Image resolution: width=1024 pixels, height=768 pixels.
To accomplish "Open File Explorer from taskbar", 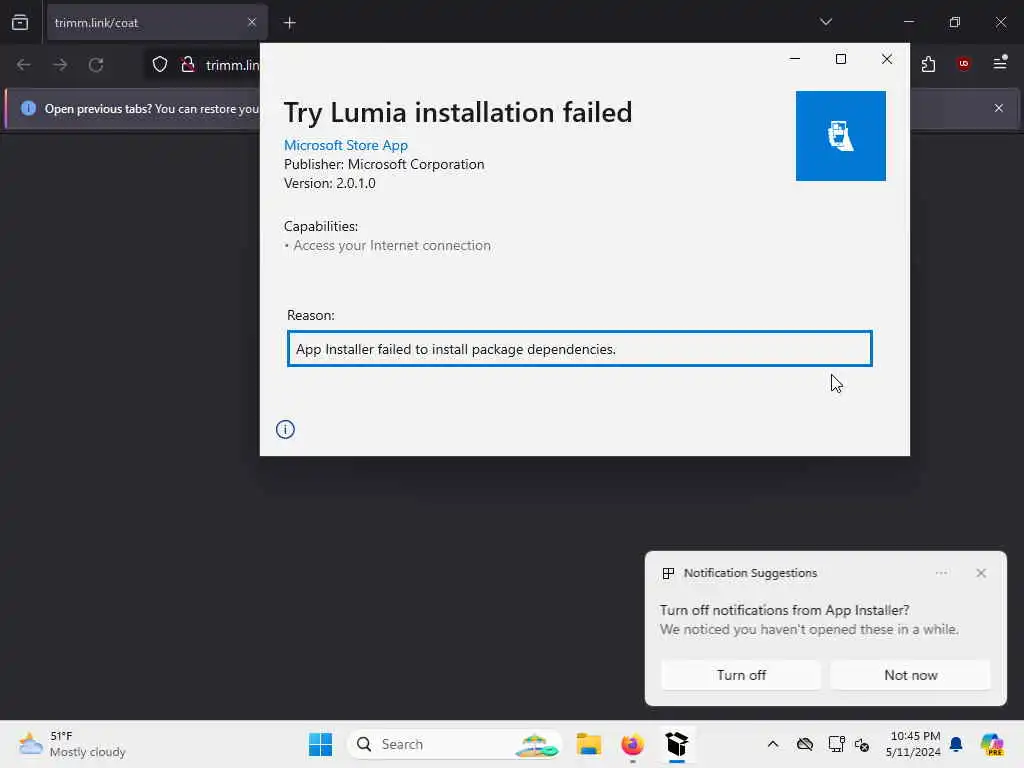I will pyautogui.click(x=588, y=744).
